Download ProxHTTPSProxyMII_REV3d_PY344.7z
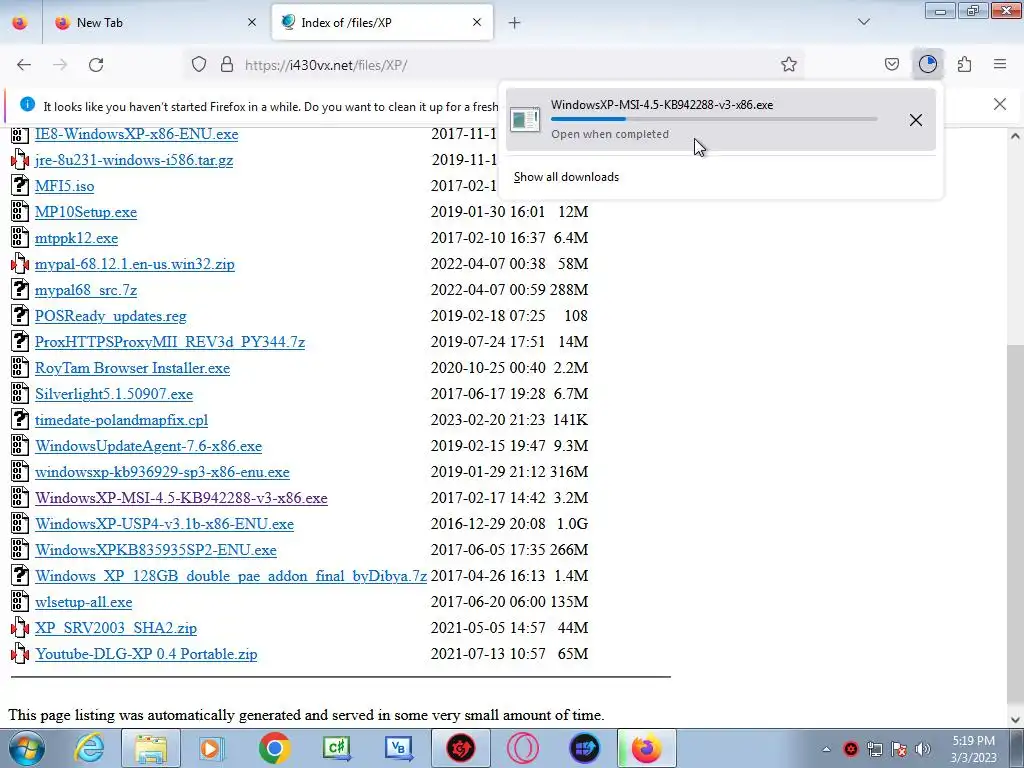Viewport: 1024px width, 768px height. click(170, 342)
